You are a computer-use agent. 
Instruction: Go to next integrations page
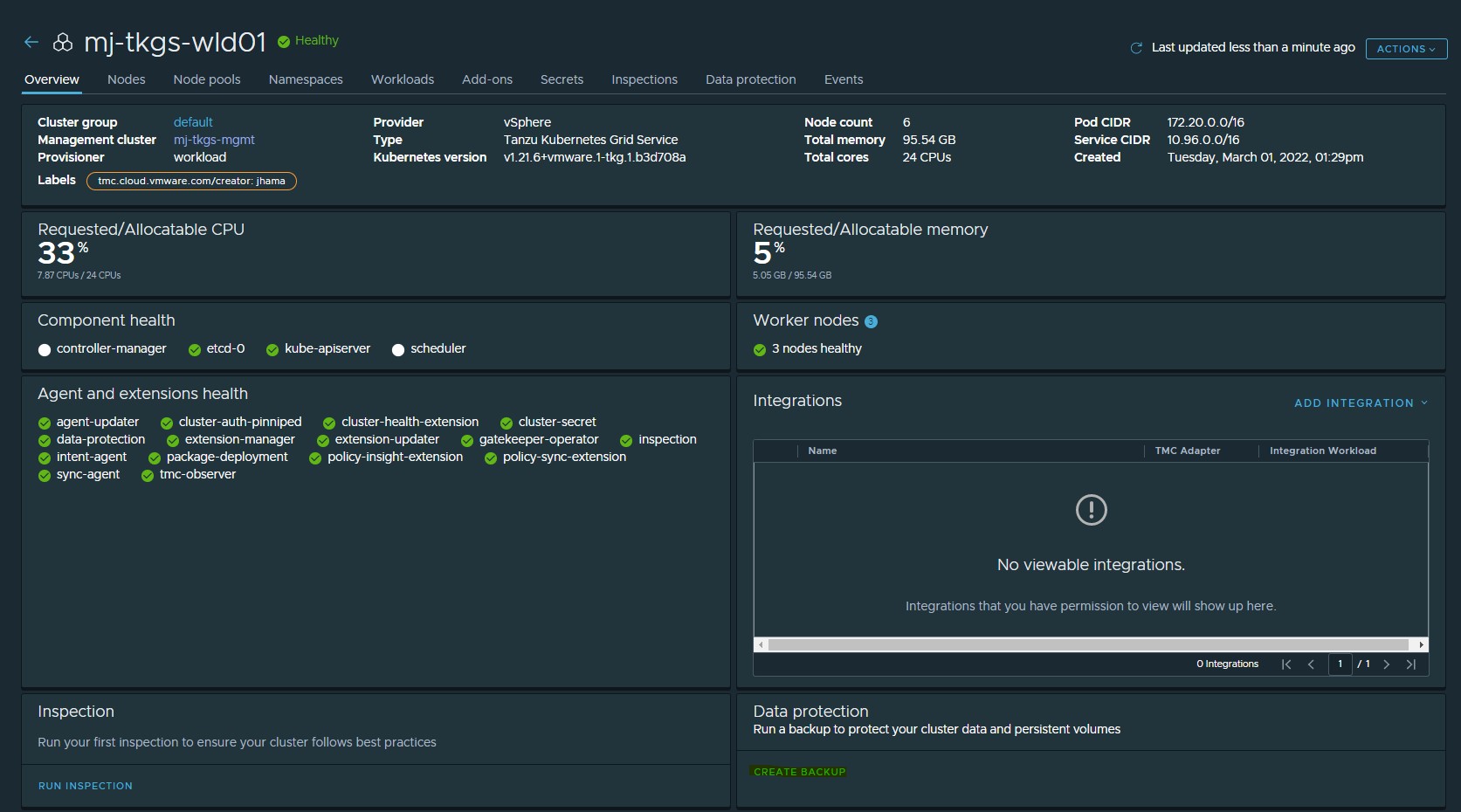click(1386, 664)
